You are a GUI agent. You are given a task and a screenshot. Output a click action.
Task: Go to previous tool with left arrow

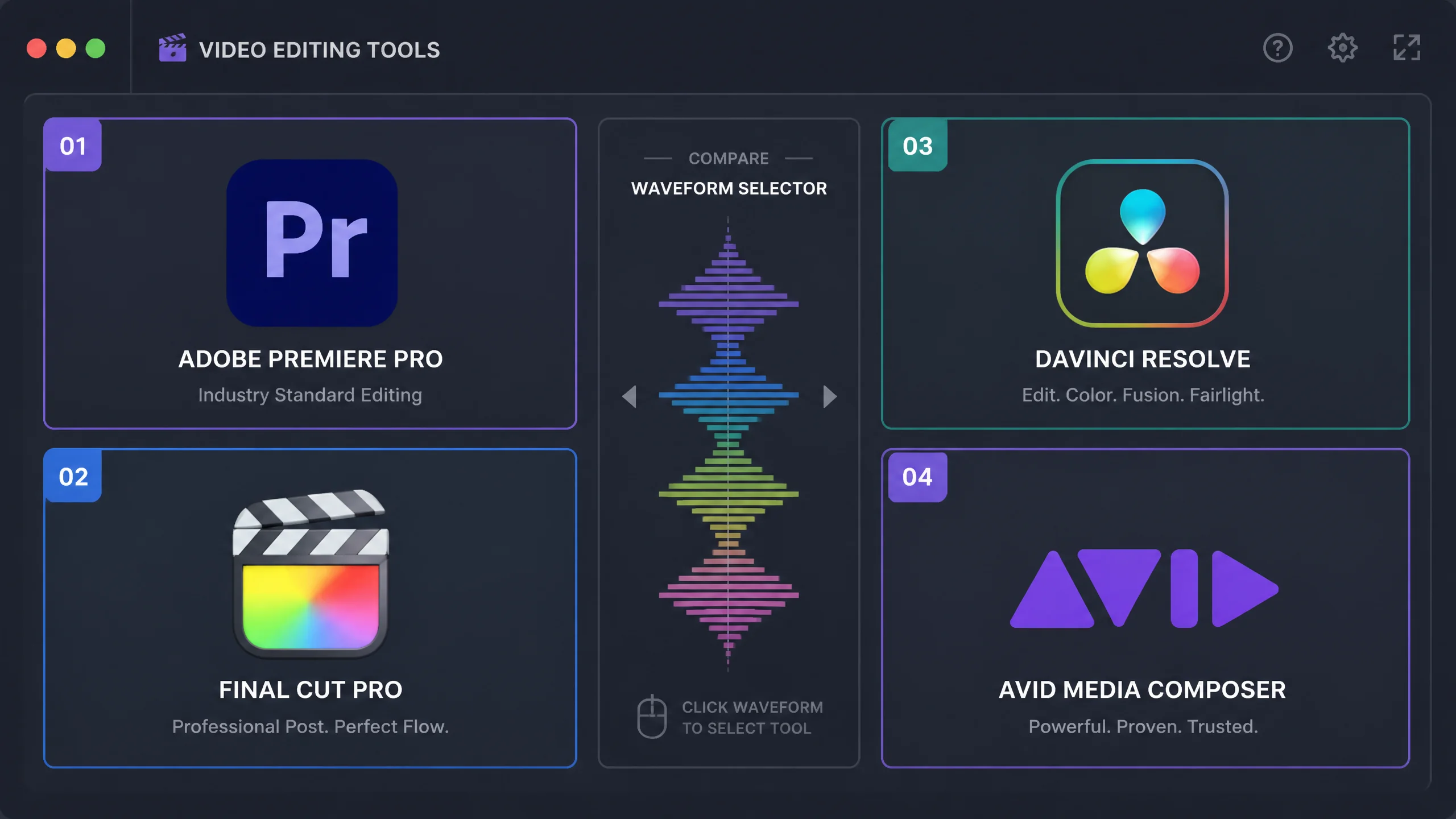[629, 396]
